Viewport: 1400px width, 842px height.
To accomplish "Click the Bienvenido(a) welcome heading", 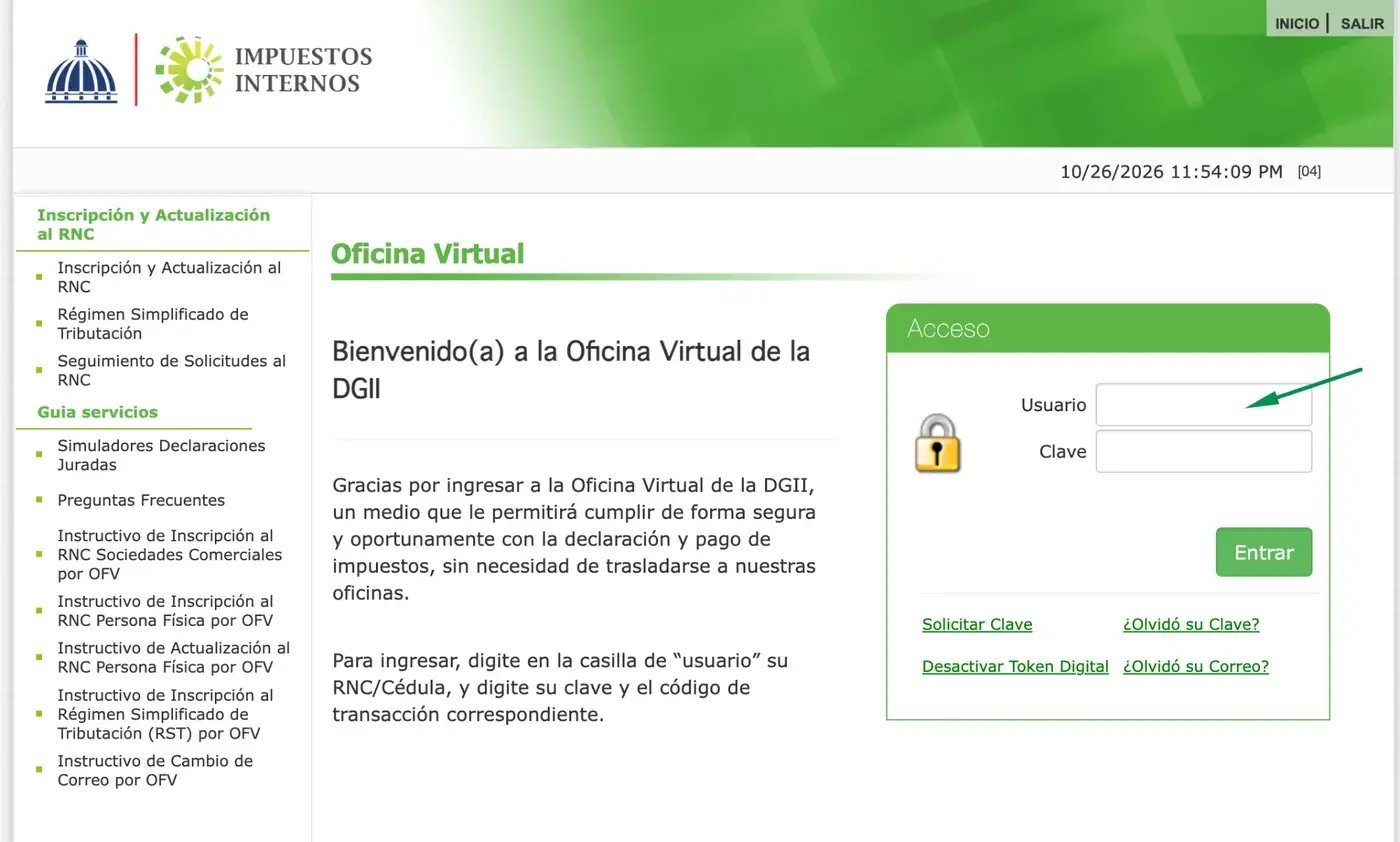I will pyautogui.click(x=571, y=370).
